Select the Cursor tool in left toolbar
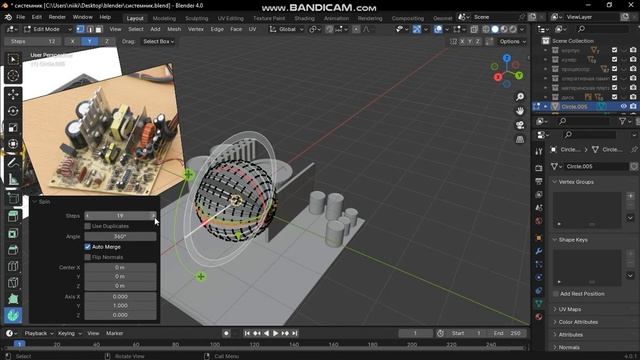640x360 pixels. [x=13, y=76]
